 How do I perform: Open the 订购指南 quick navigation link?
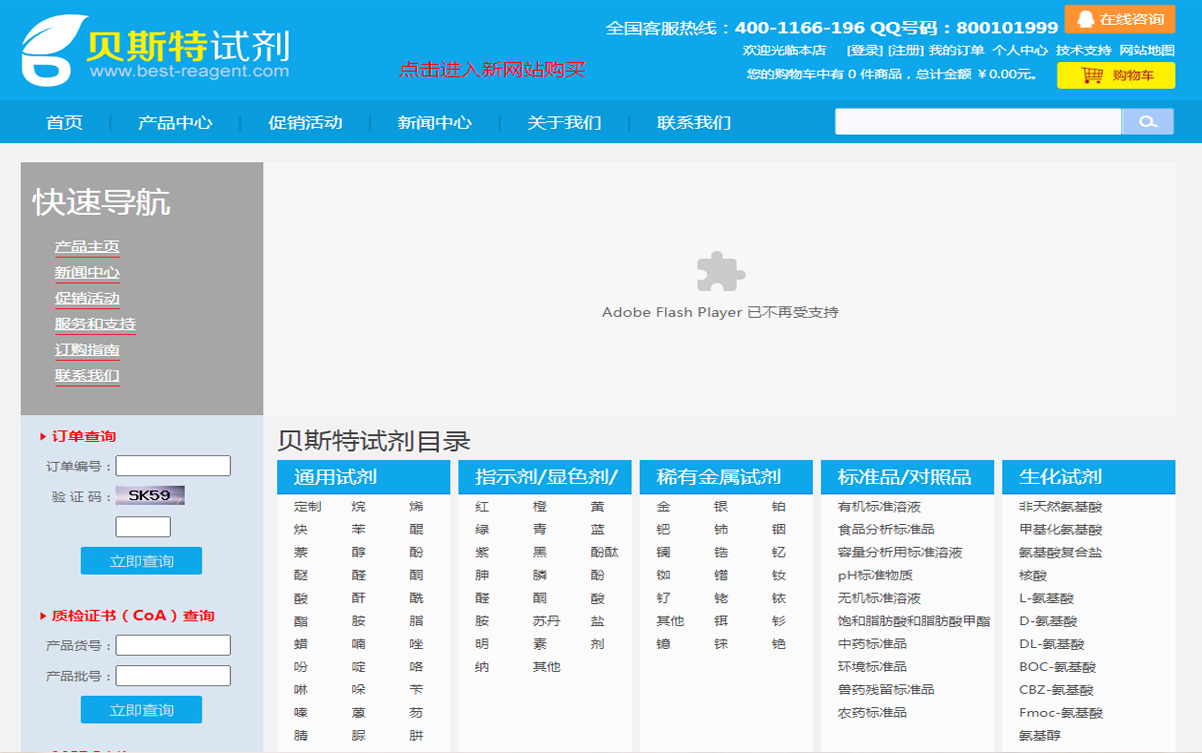(87, 350)
